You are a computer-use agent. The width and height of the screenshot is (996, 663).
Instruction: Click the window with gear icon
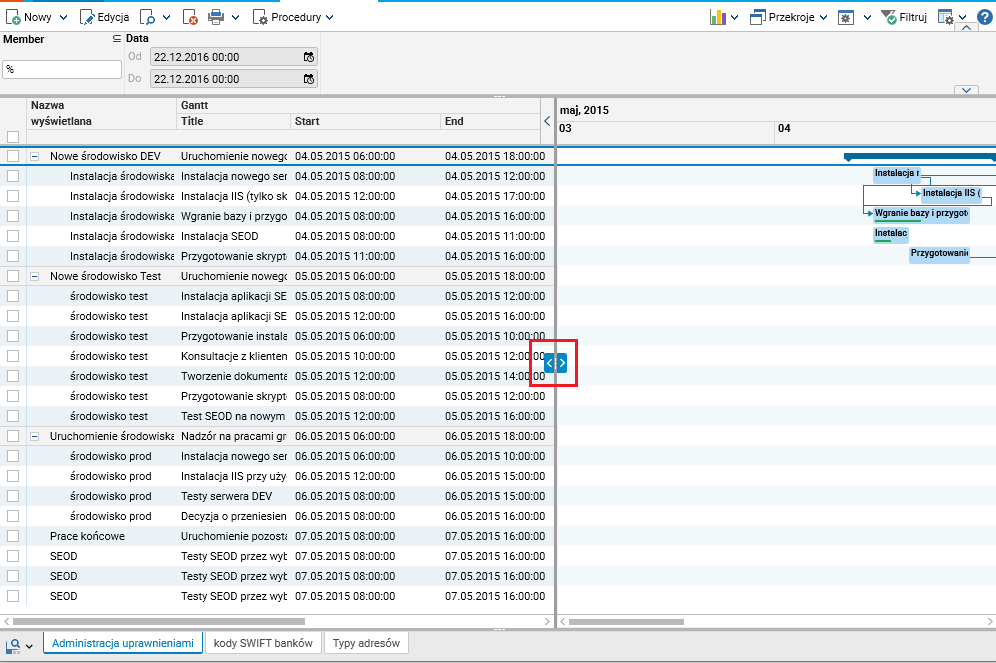tap(845, 17)
